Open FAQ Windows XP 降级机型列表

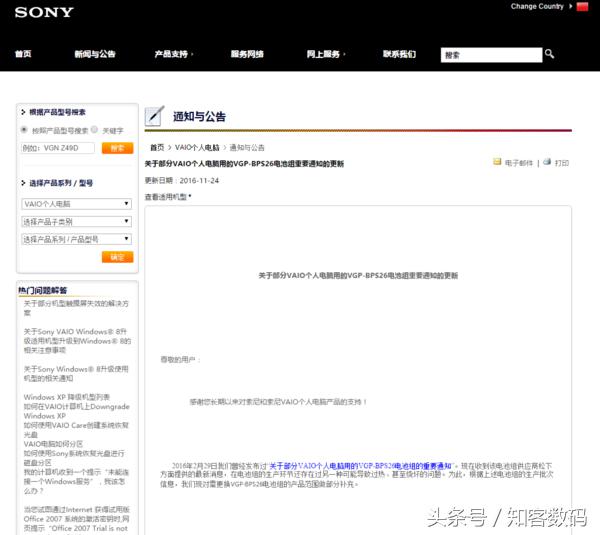click(x=67, y=397)
